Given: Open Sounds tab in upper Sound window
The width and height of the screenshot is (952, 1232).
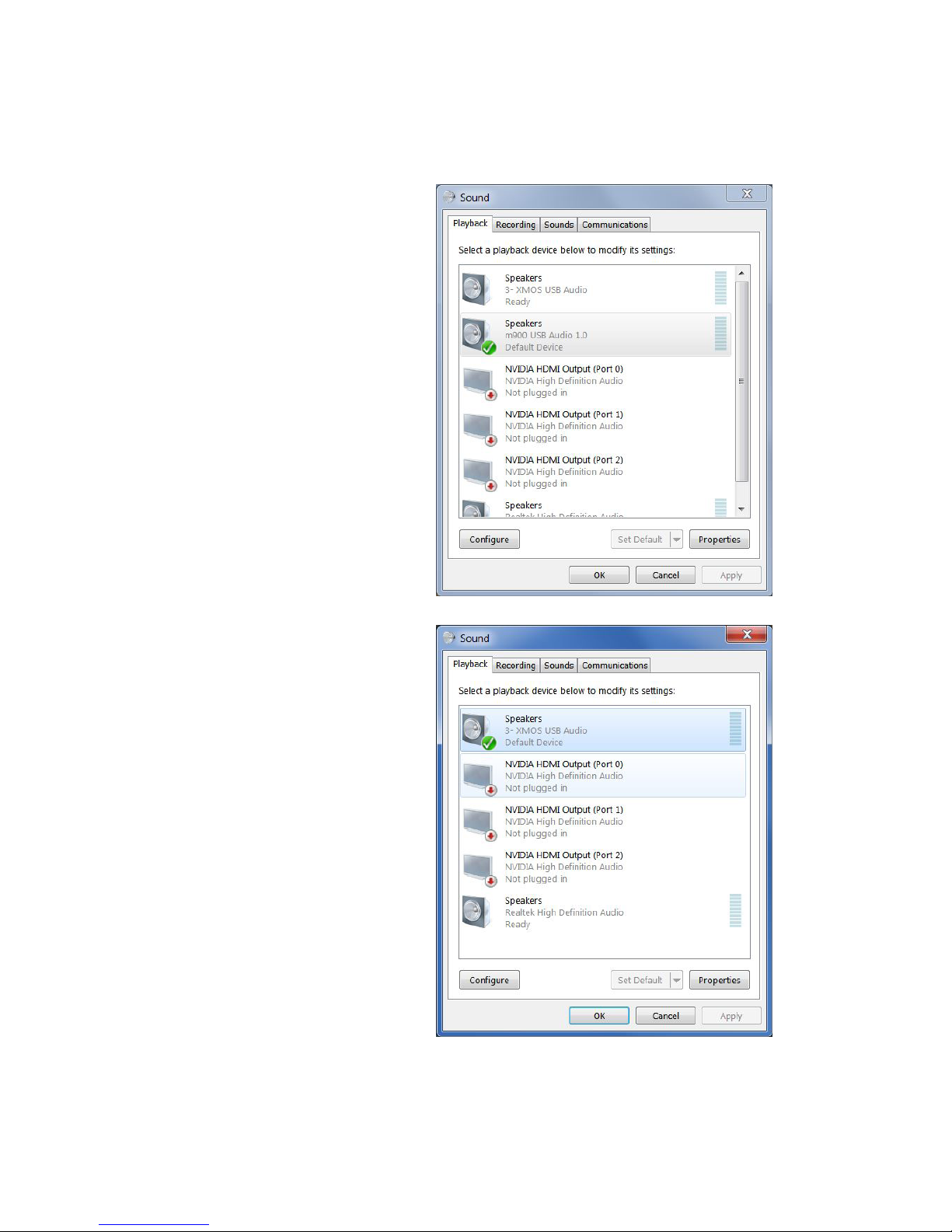Looking at the screenshot, I should [x=559, y=225].
